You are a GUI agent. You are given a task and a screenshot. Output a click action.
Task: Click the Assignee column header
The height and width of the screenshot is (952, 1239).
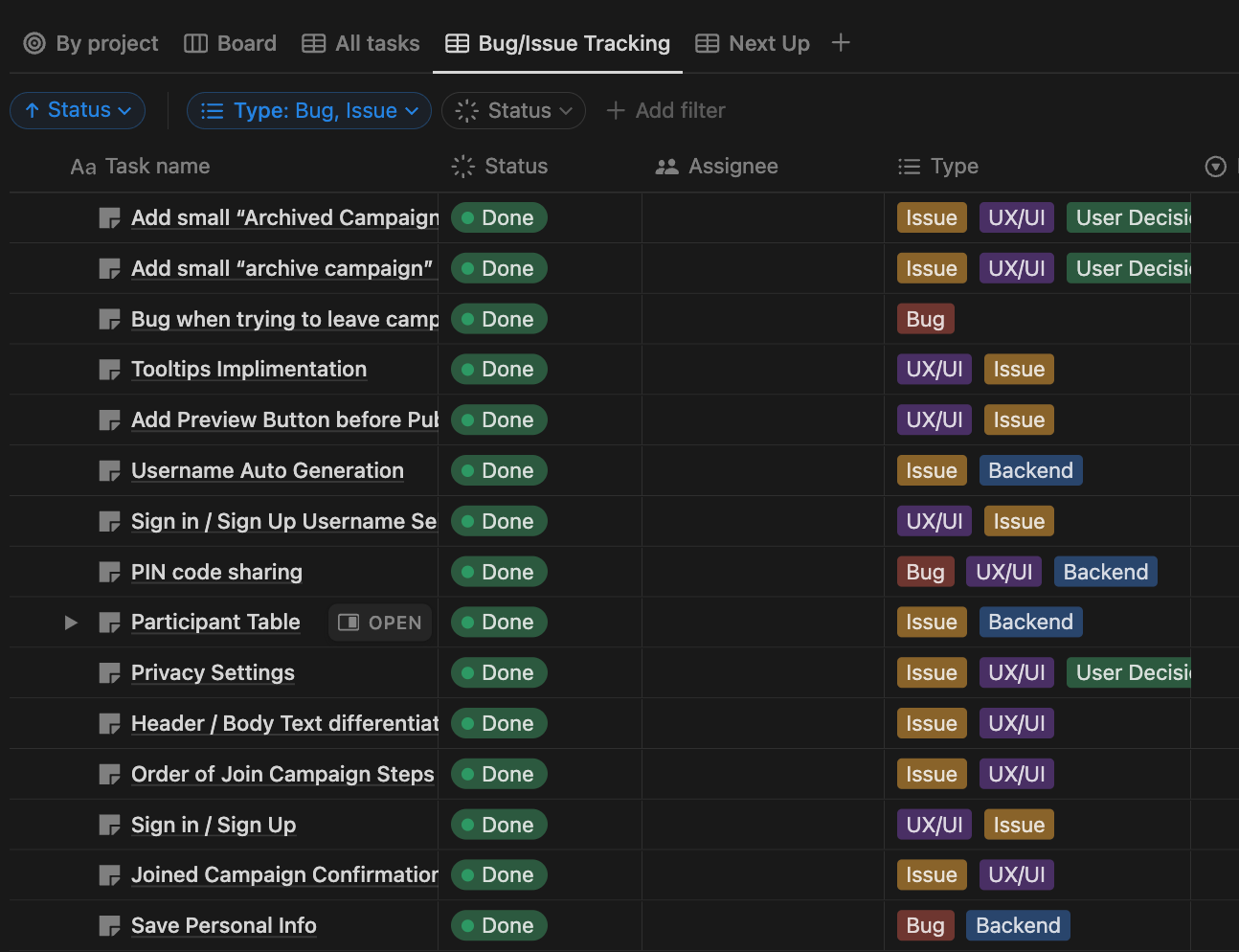(x=716, y=167)
